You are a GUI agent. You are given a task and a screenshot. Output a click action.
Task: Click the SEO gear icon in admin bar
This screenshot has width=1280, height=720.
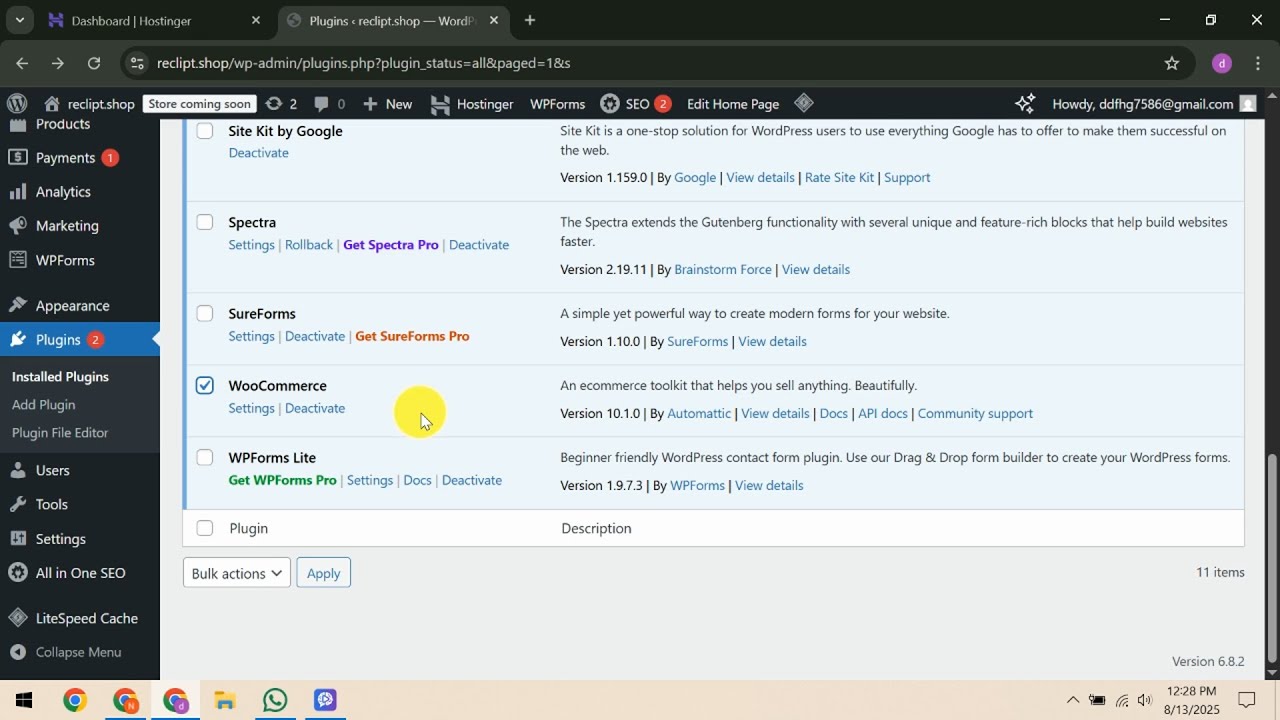610,103
